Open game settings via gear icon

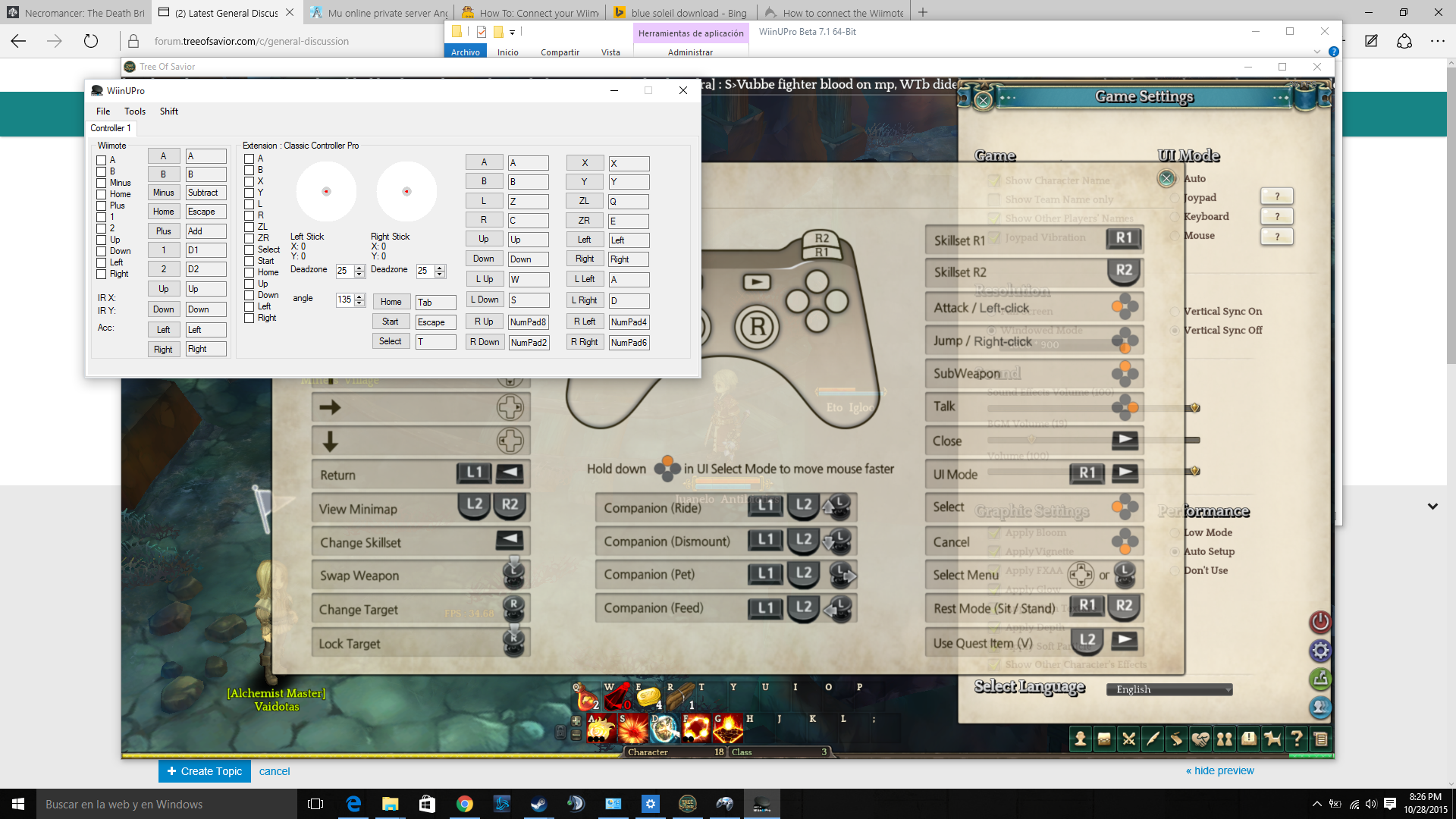[x=1320, y=651]
